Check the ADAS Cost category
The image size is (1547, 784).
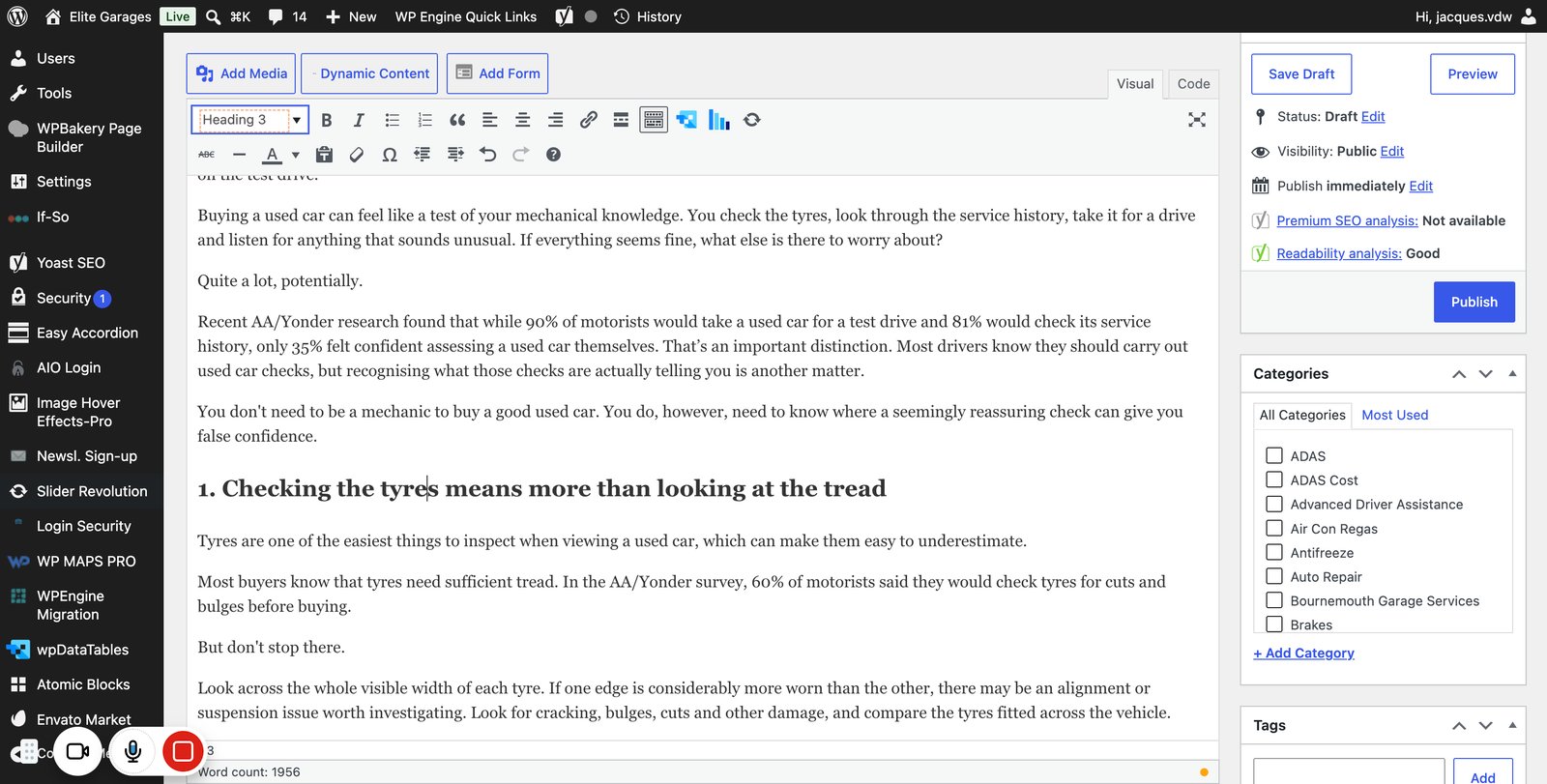(x=1274, y=479)
